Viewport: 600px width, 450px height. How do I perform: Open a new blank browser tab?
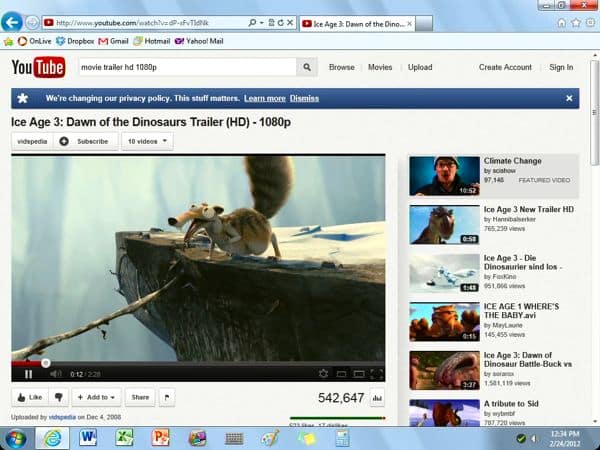[424, 24]
